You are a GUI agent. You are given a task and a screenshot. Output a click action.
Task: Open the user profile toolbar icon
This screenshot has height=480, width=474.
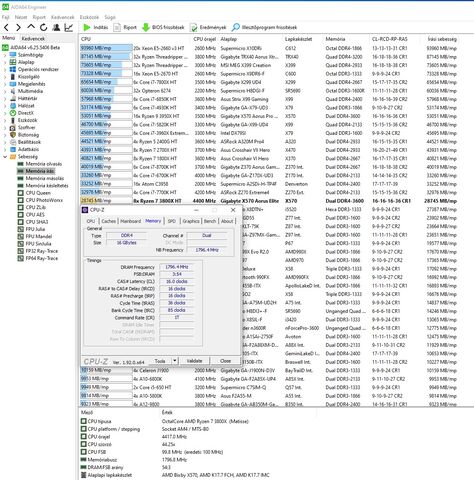(56, 27)
